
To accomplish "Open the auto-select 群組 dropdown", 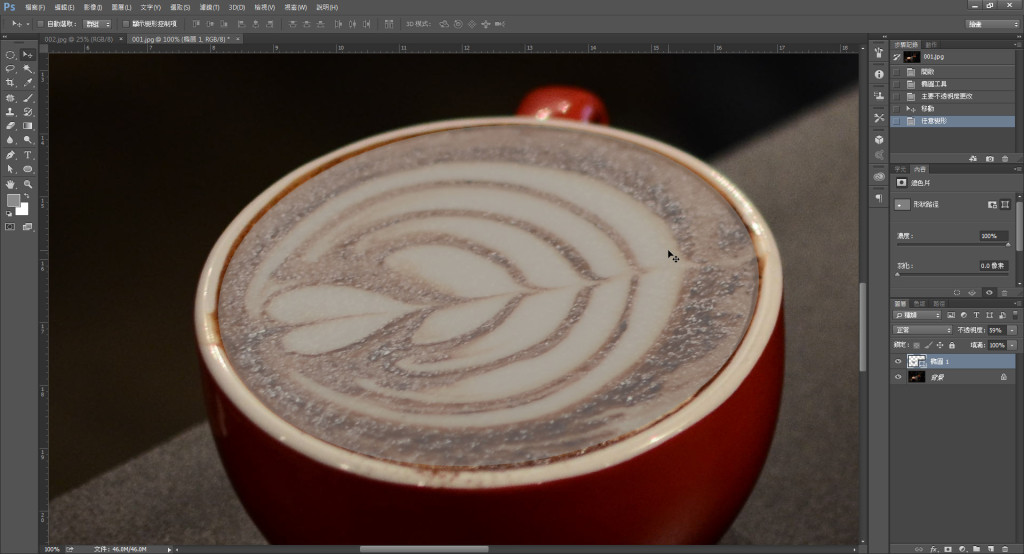I will (x=97, y=23).
